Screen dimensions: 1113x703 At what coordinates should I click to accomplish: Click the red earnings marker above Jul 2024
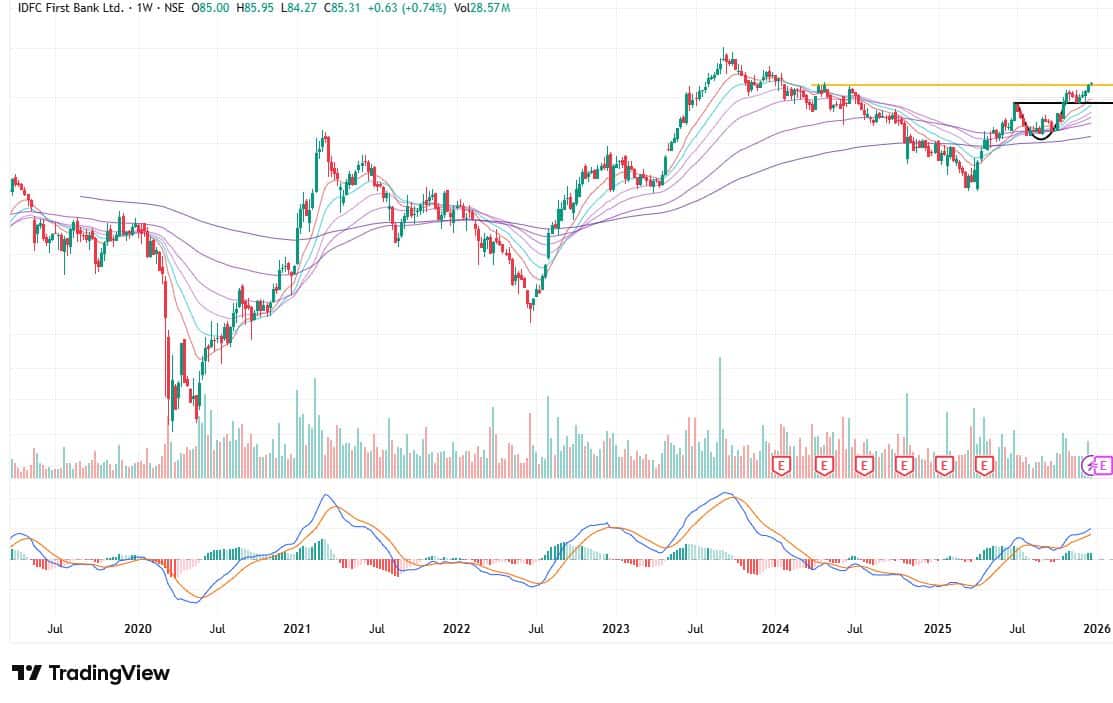(864, 466)
